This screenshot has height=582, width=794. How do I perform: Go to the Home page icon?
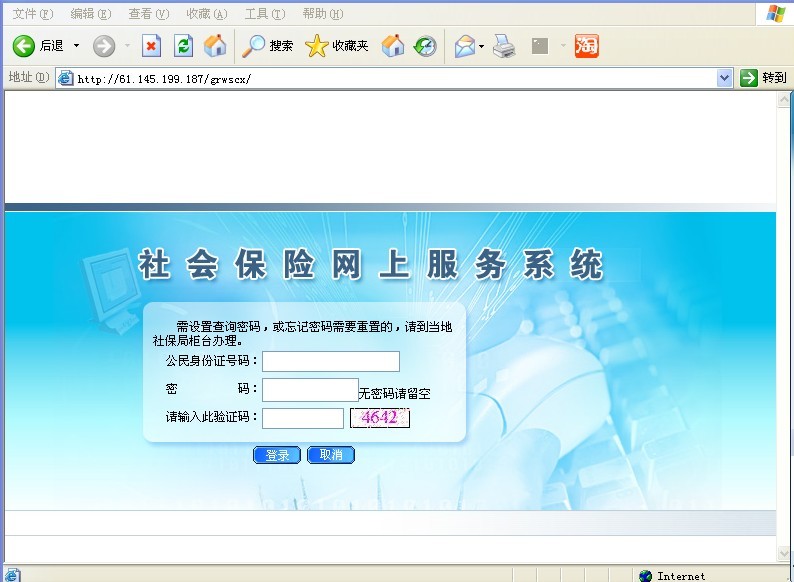click(215, 46)
